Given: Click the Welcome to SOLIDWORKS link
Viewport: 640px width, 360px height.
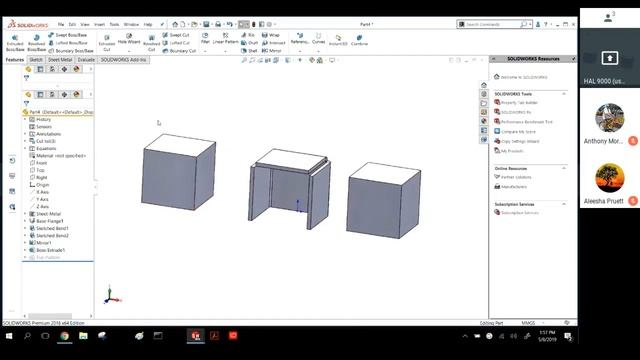Looking at the screenshot, I should (x=520, y=77).
